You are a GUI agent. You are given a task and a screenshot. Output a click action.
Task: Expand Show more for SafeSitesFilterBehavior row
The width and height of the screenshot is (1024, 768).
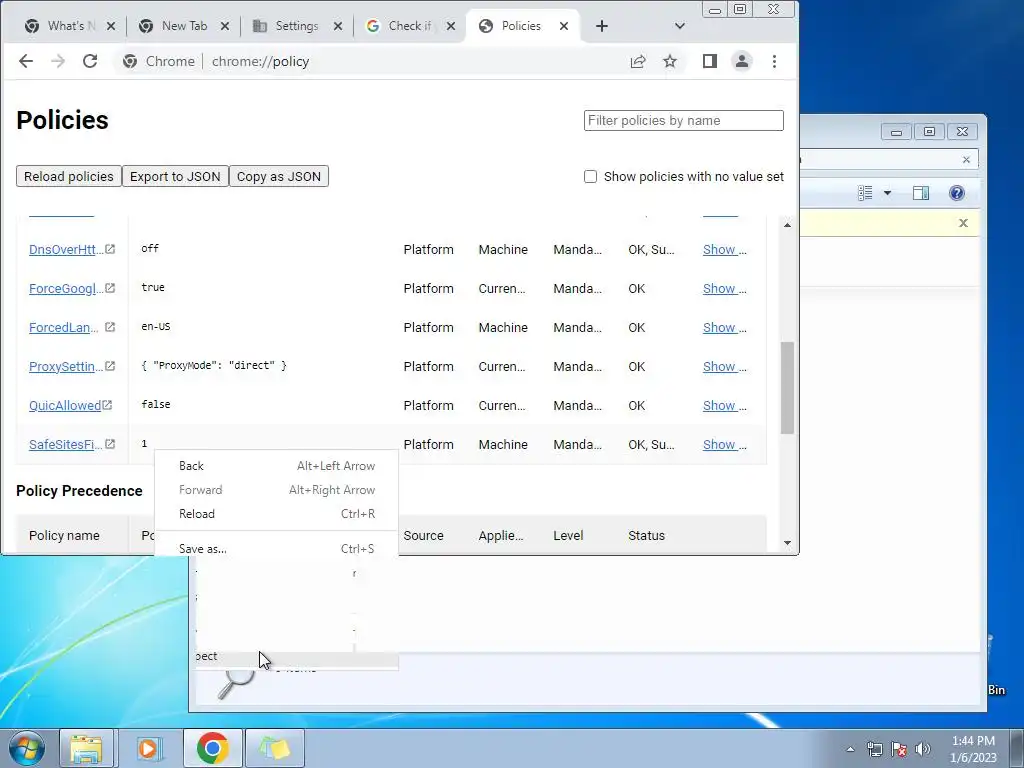click(x=724, y=445)
